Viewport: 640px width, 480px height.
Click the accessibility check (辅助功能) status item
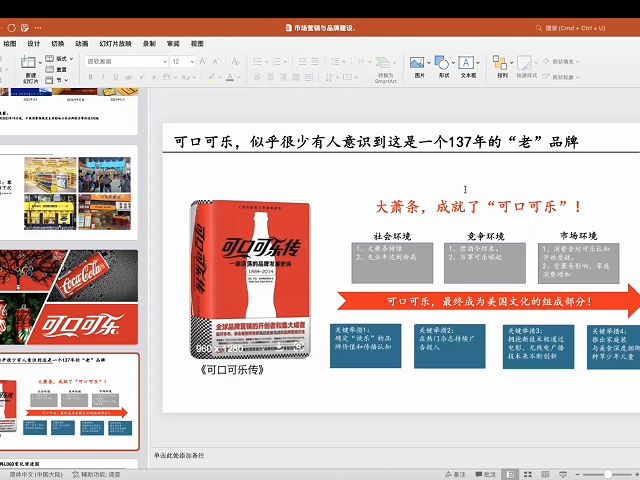(x=96, y=474)
